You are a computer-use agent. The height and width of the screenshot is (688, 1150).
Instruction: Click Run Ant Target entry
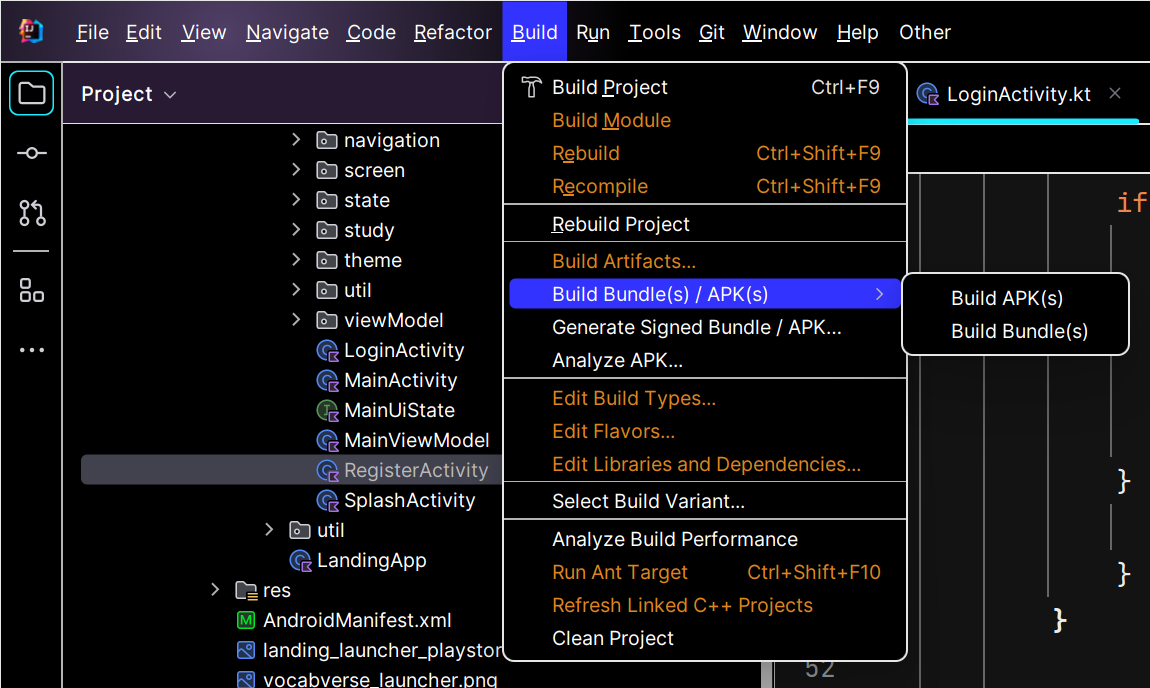click(705, 572)
